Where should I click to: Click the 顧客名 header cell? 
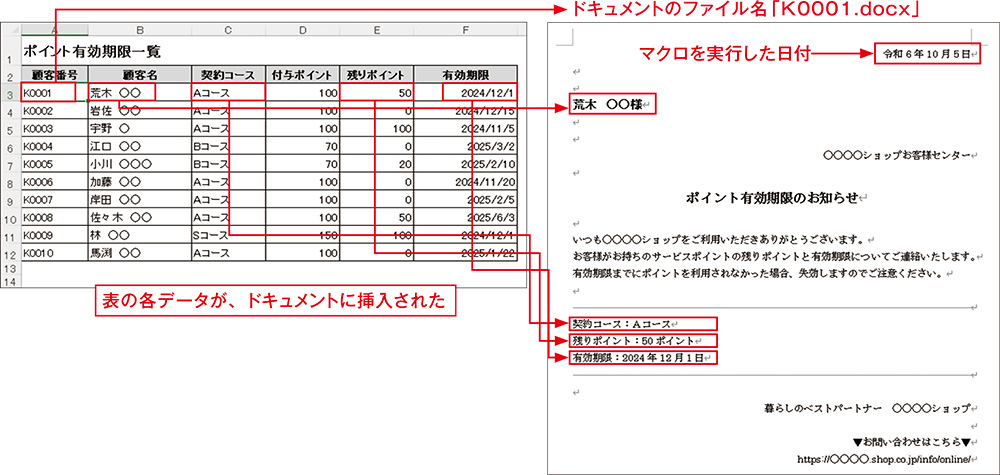pyautogui.click(x=140, y=74)
